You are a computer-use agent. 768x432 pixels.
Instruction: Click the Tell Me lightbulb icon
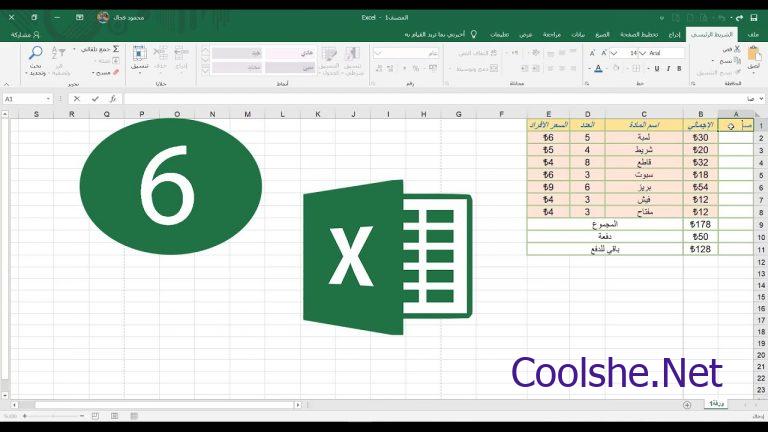click(x=474, y=34)
